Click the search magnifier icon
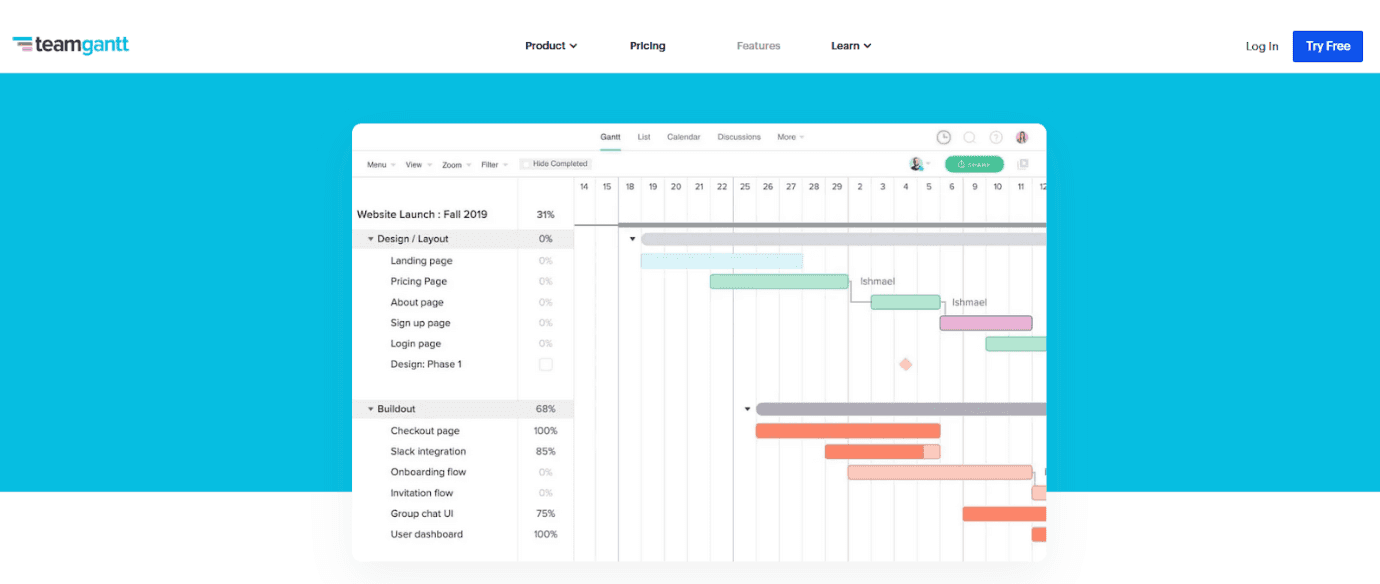1380x584 pixels. click(x=970, y=137)
